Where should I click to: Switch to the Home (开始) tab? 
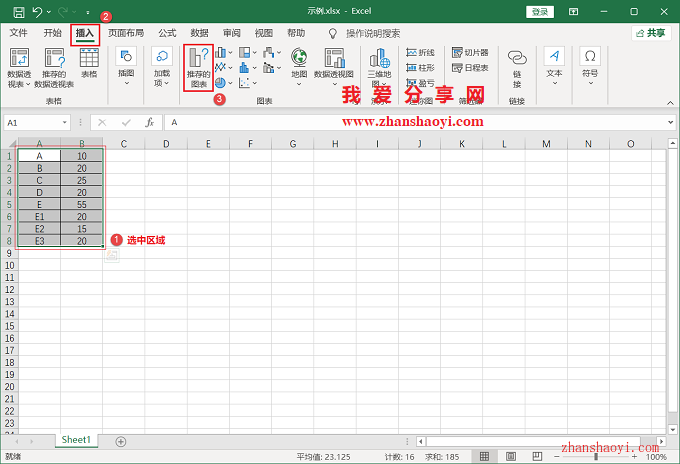click(52, 33)
